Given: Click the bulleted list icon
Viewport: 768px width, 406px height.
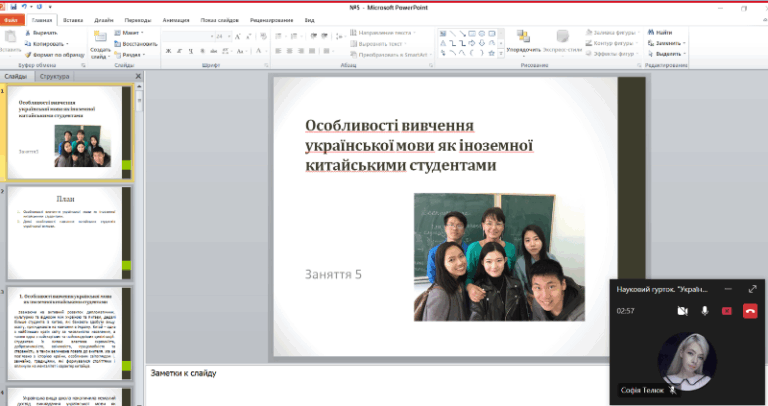Looking at the screenshot, I should click(x=279, y=36).
